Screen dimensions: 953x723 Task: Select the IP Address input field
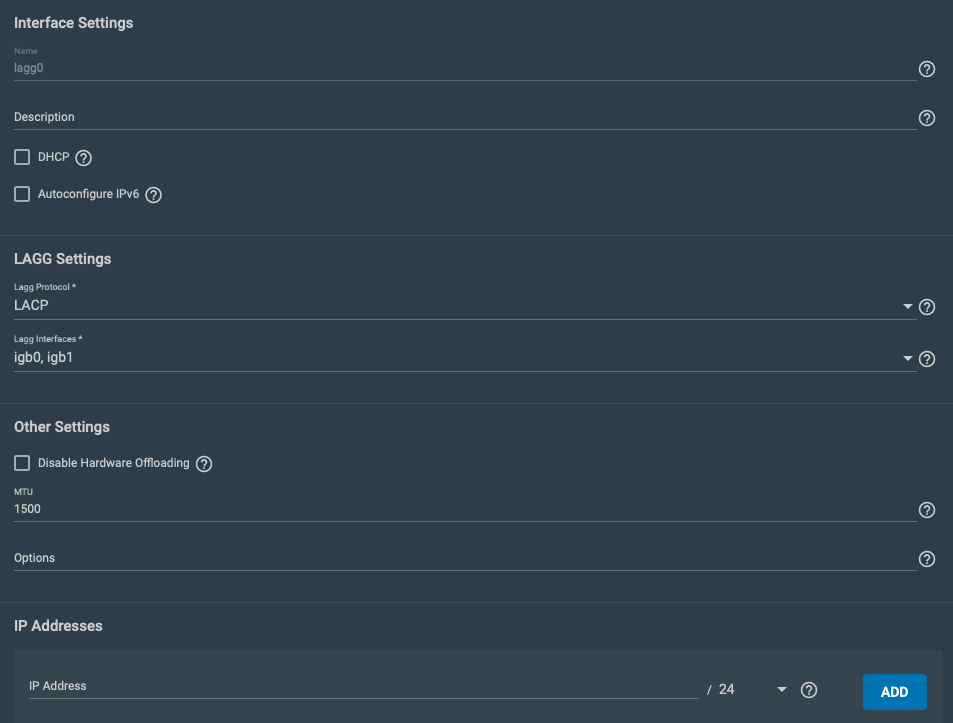(363, 687)
